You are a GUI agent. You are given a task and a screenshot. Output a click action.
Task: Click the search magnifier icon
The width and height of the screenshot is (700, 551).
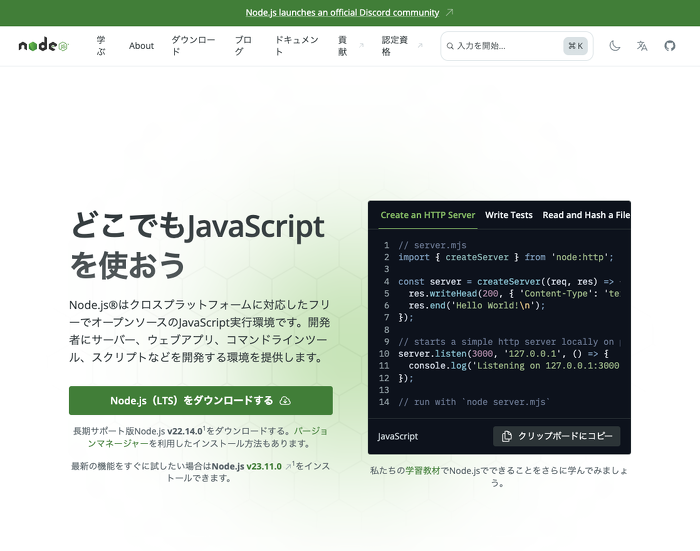click(450, 46)
